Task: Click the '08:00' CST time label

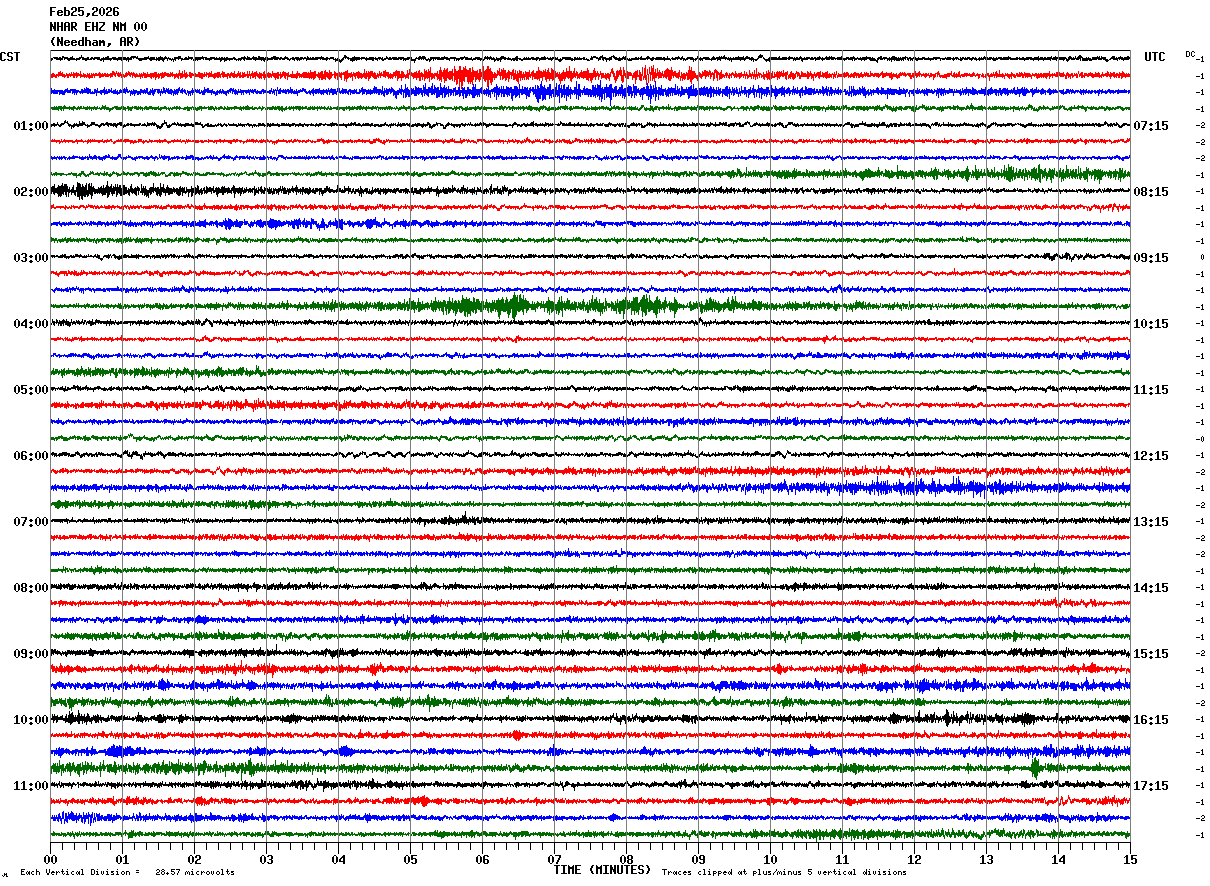Action: tap(31, 588)
